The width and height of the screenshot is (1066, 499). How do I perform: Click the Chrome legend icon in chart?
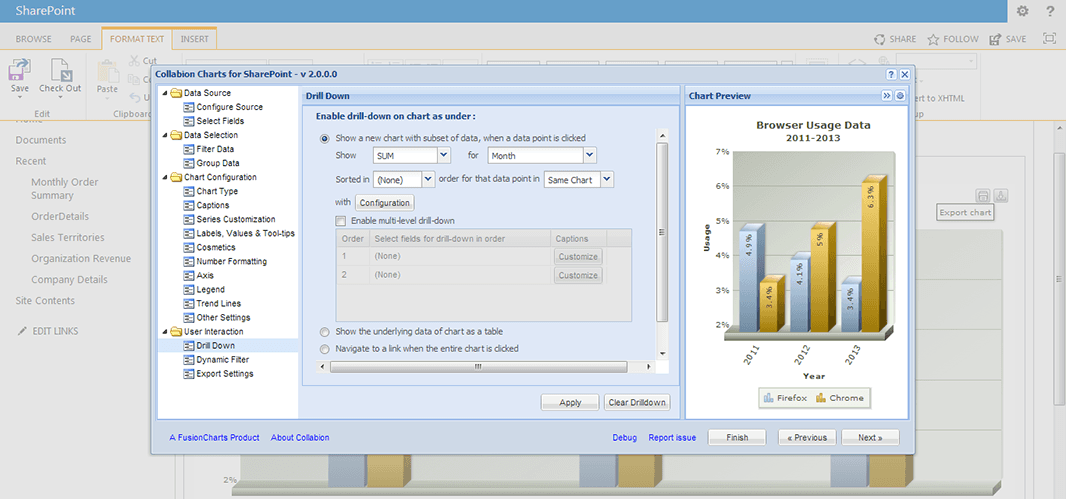tap(821, 398)
